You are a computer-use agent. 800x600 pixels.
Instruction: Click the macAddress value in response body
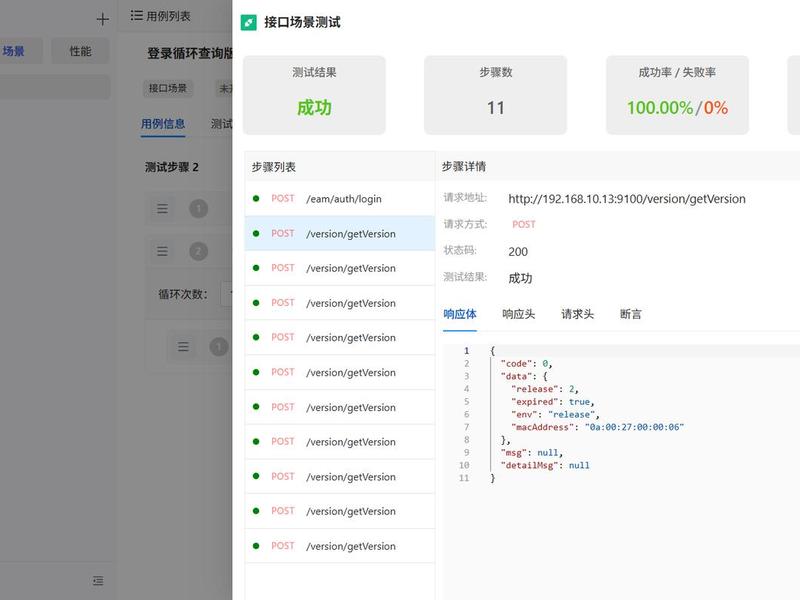[x=634, y=427]
